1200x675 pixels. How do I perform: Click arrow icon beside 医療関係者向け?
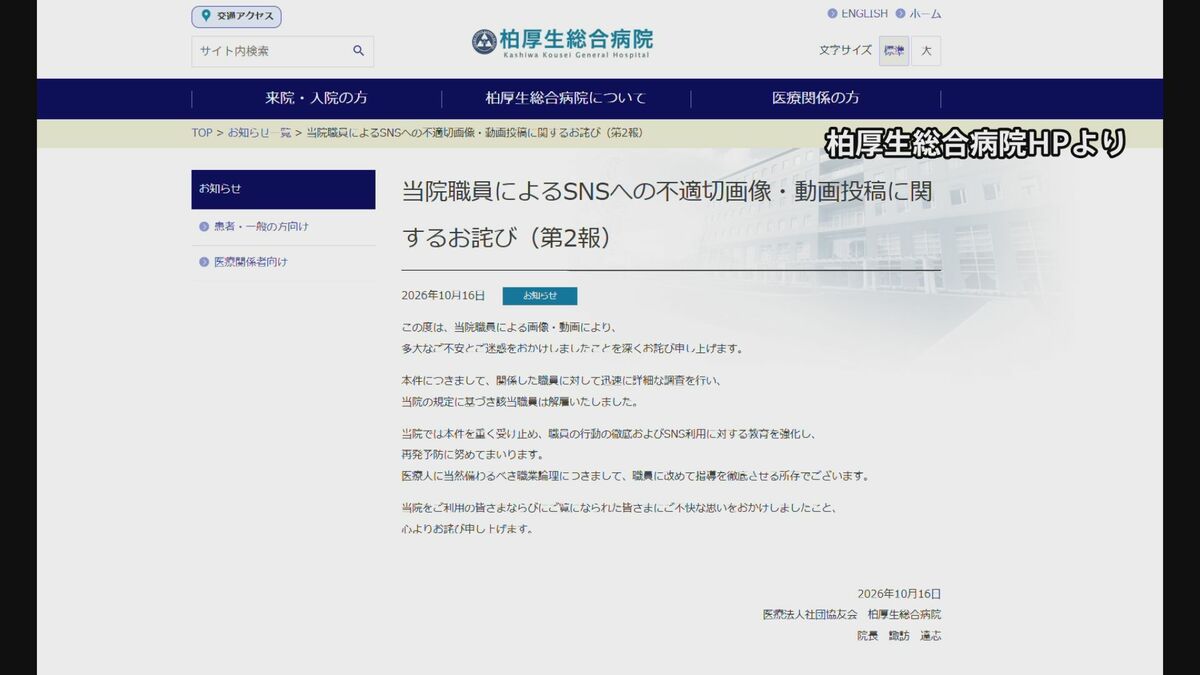click(204, 262)
